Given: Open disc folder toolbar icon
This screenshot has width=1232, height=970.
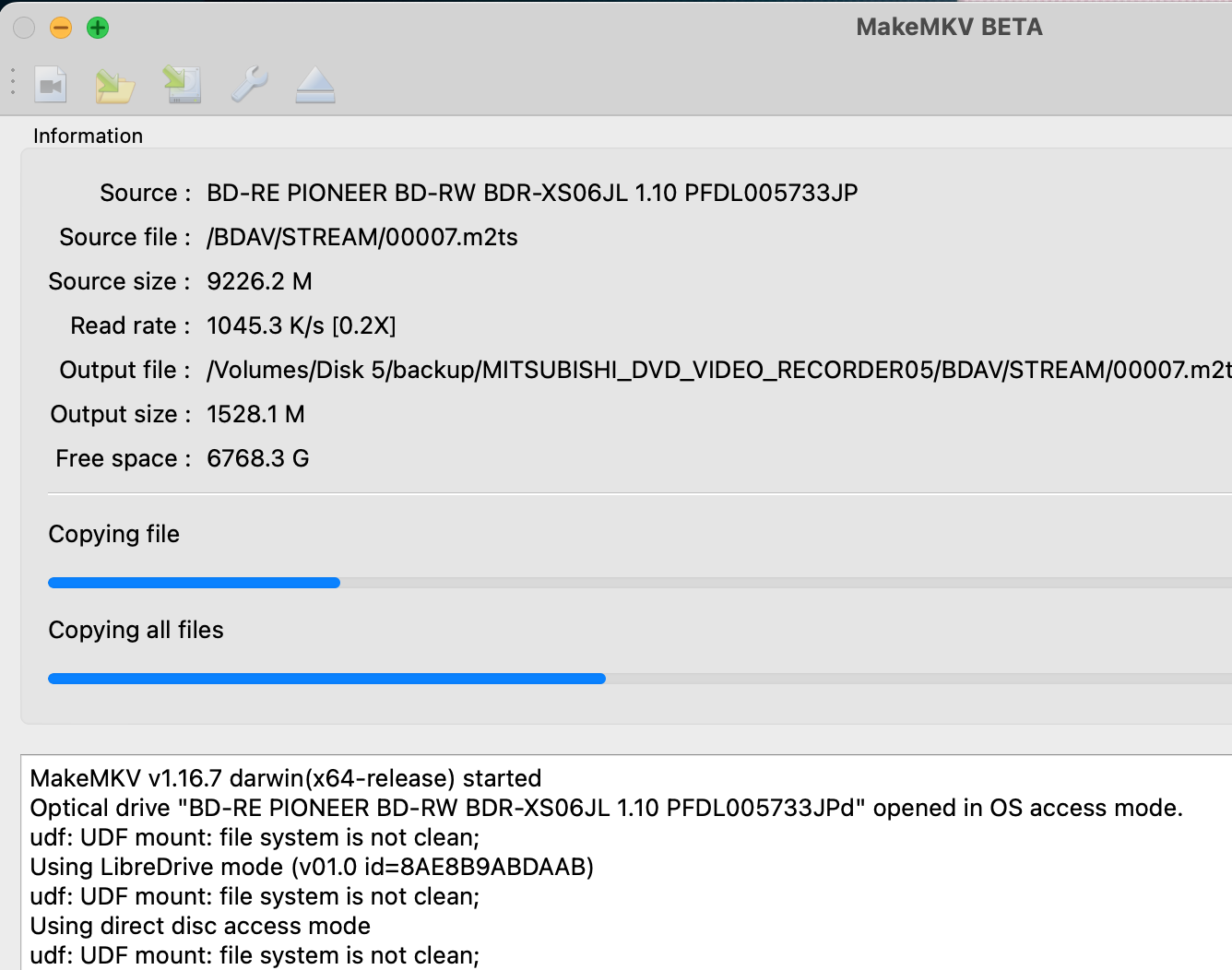Looking at the screenshot, I should tap(115, 85).
